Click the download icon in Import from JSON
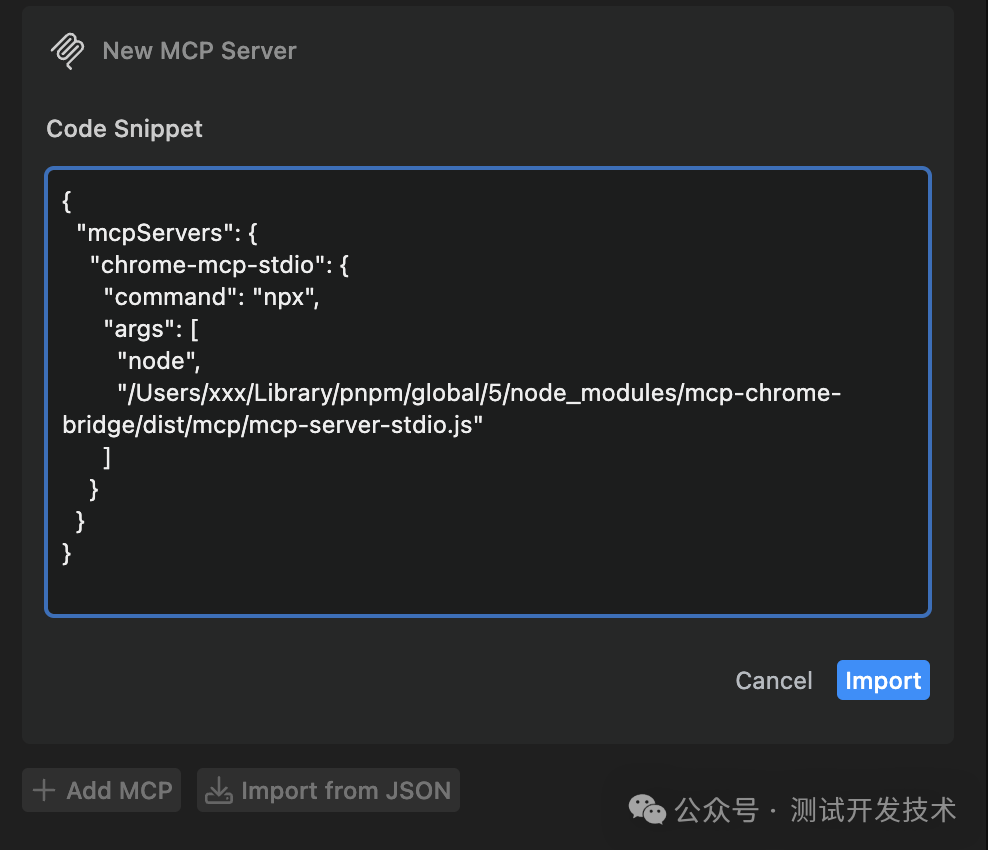988x850 pixels. click(219, 790)
